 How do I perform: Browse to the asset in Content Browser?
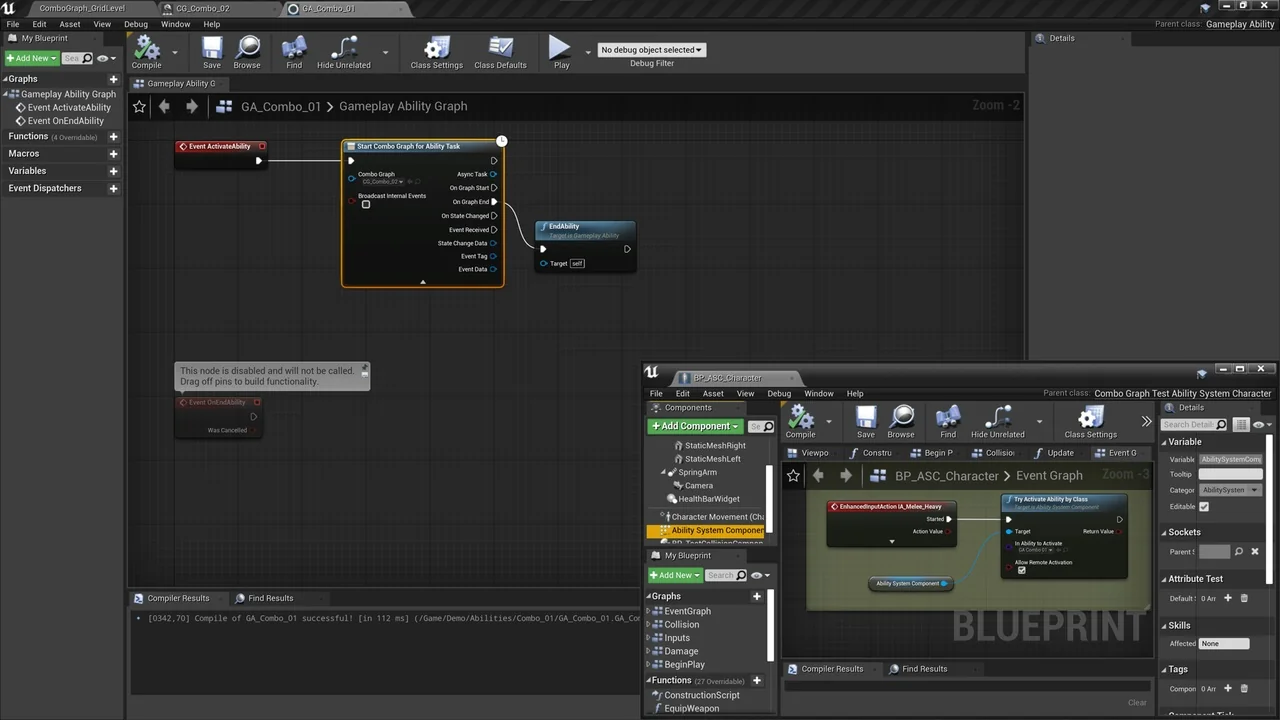(247, 51)
